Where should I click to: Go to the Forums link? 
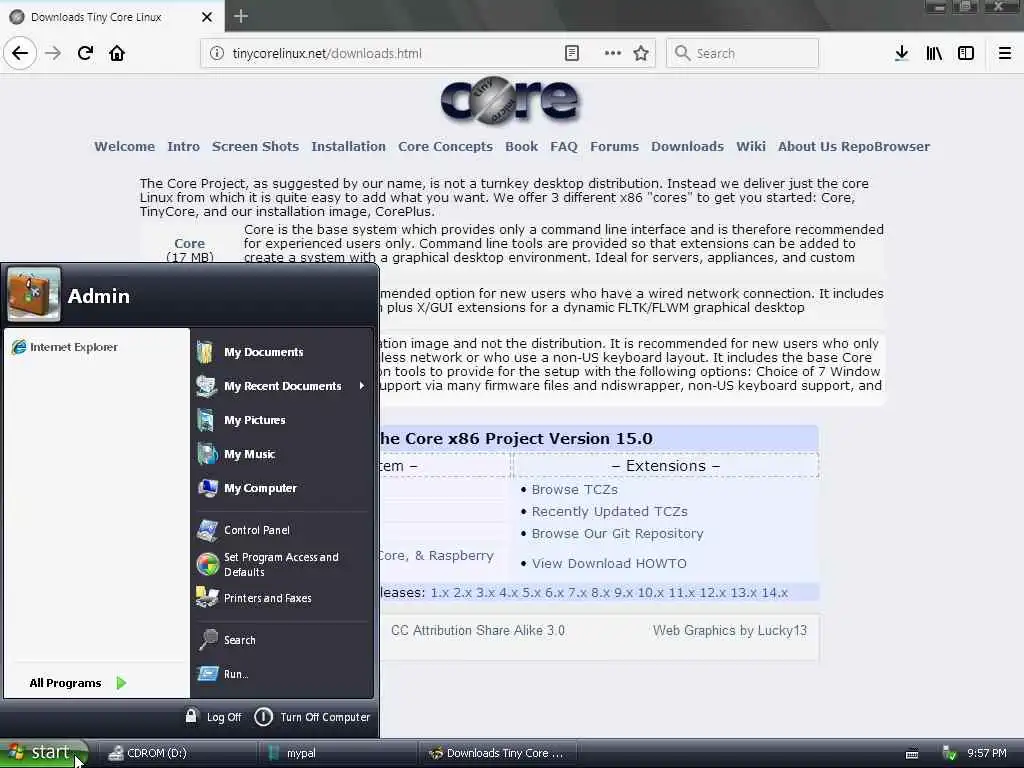[x=614, y=146]
